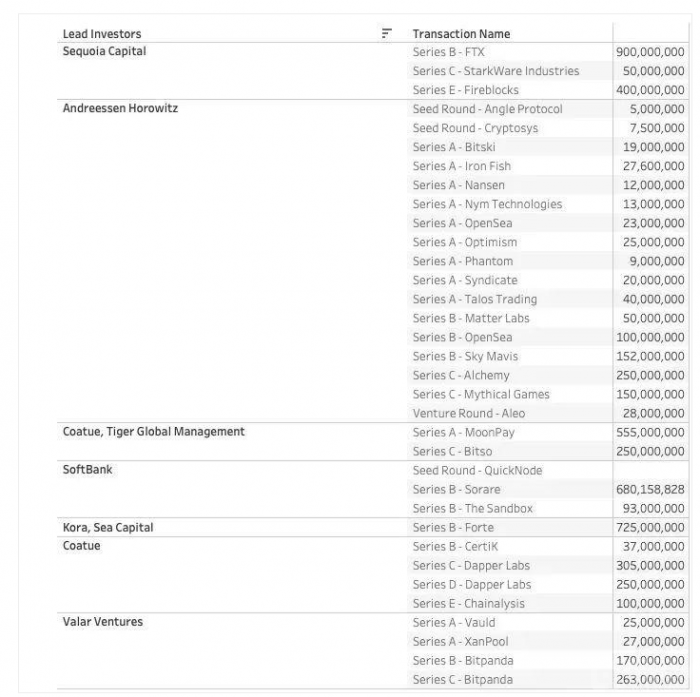Image resolution: width=700 pixels, height=697 pixels.
Task: Select the Valar Ventures investor row
Action: pyautogui.click(x=103, y=622)
